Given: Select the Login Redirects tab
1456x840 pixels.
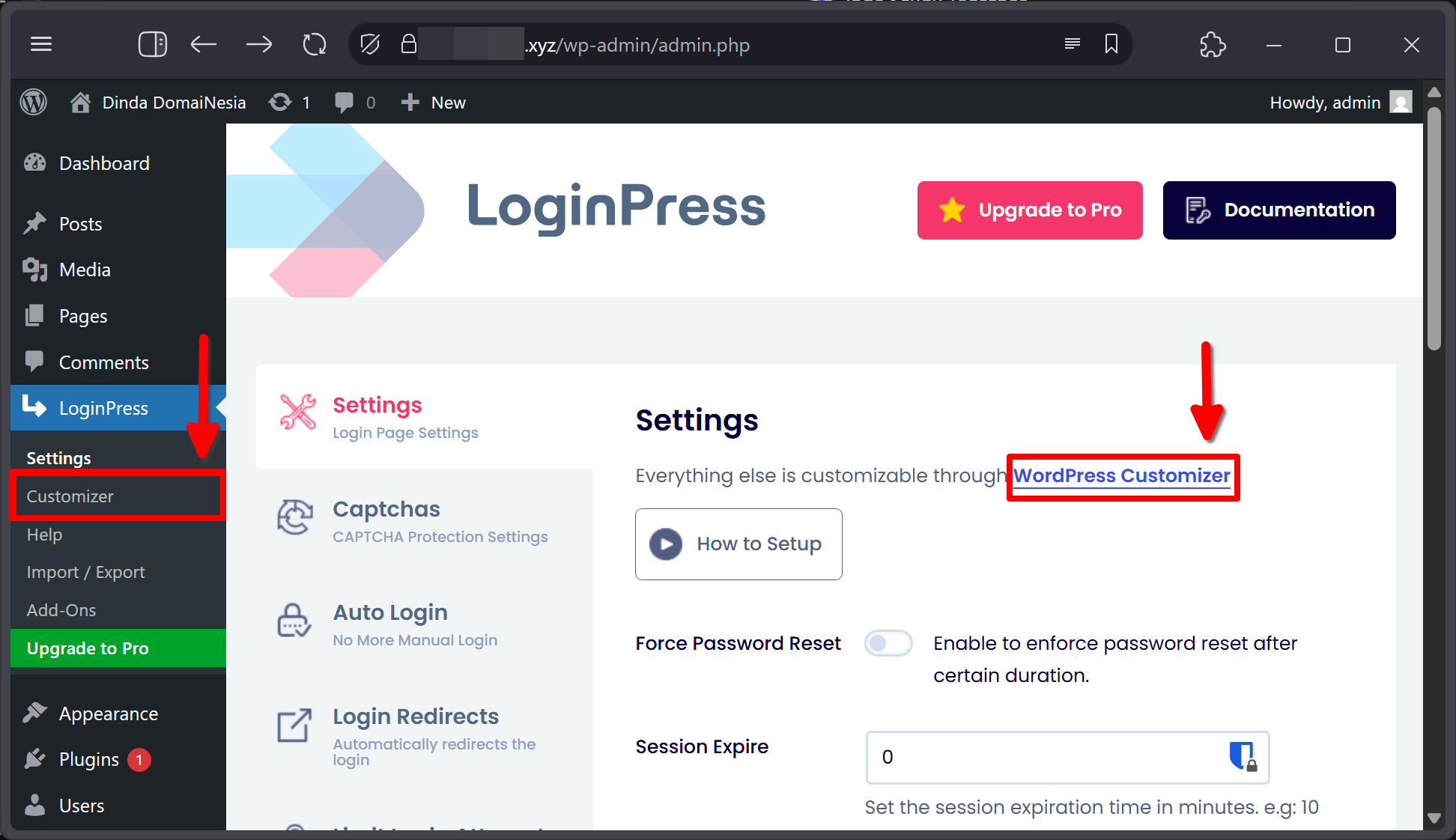Looking at the screenshot, I should coord(425,737).
